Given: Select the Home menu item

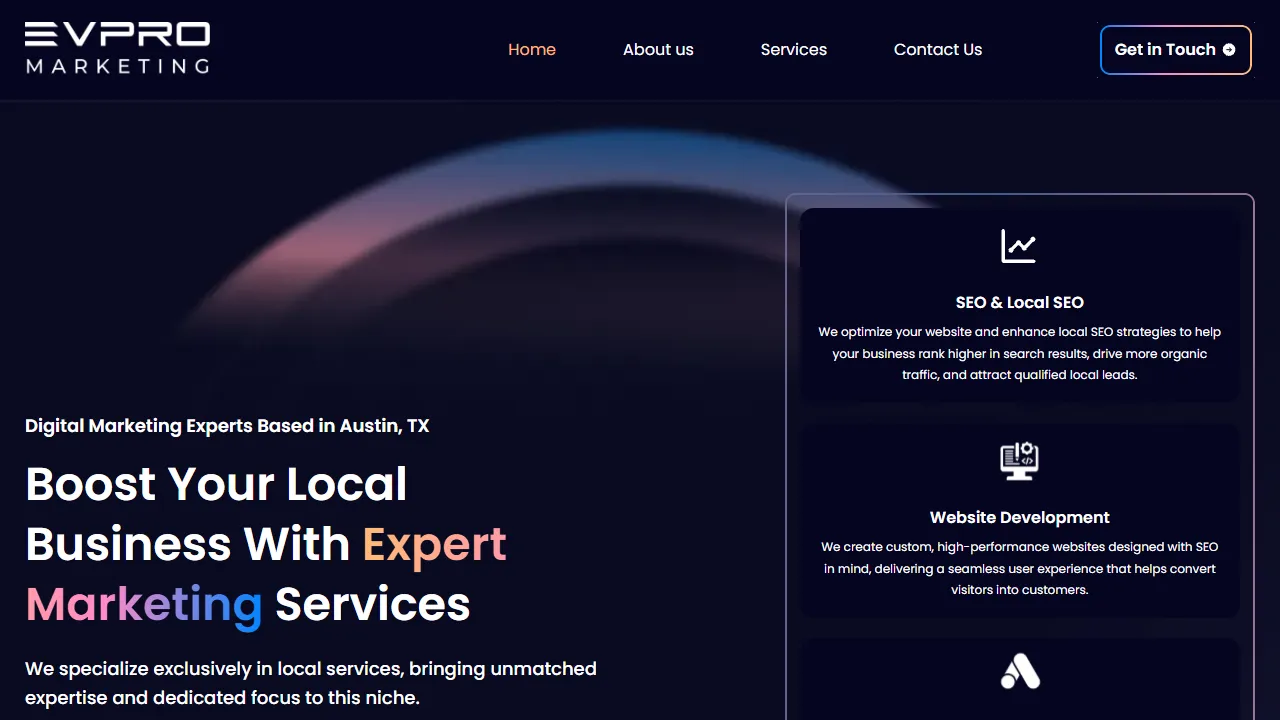Looking at the screenshot, I should (x=531, y=49).
